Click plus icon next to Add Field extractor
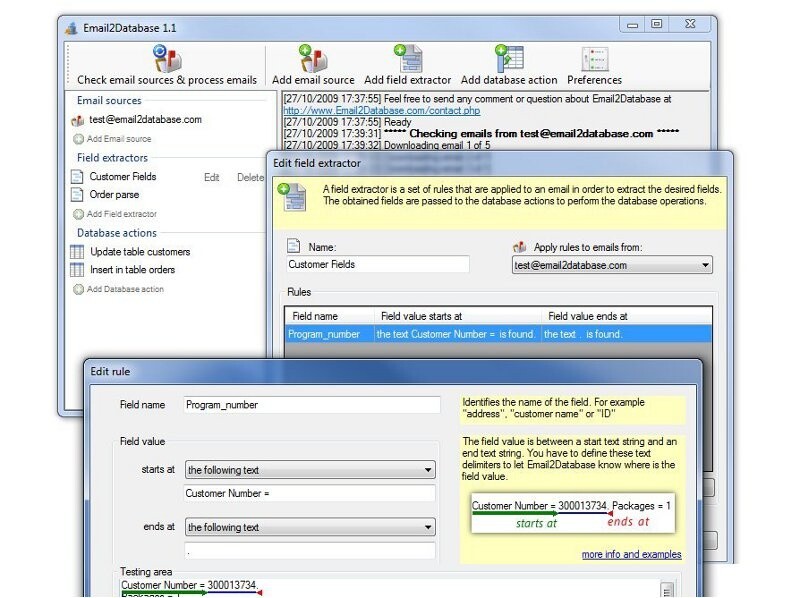Screen dimensions: 800x598 tap(78, 214)
